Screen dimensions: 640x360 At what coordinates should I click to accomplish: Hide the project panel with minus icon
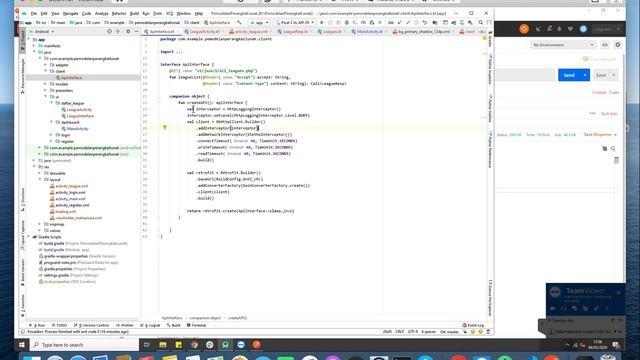(136, 31)
